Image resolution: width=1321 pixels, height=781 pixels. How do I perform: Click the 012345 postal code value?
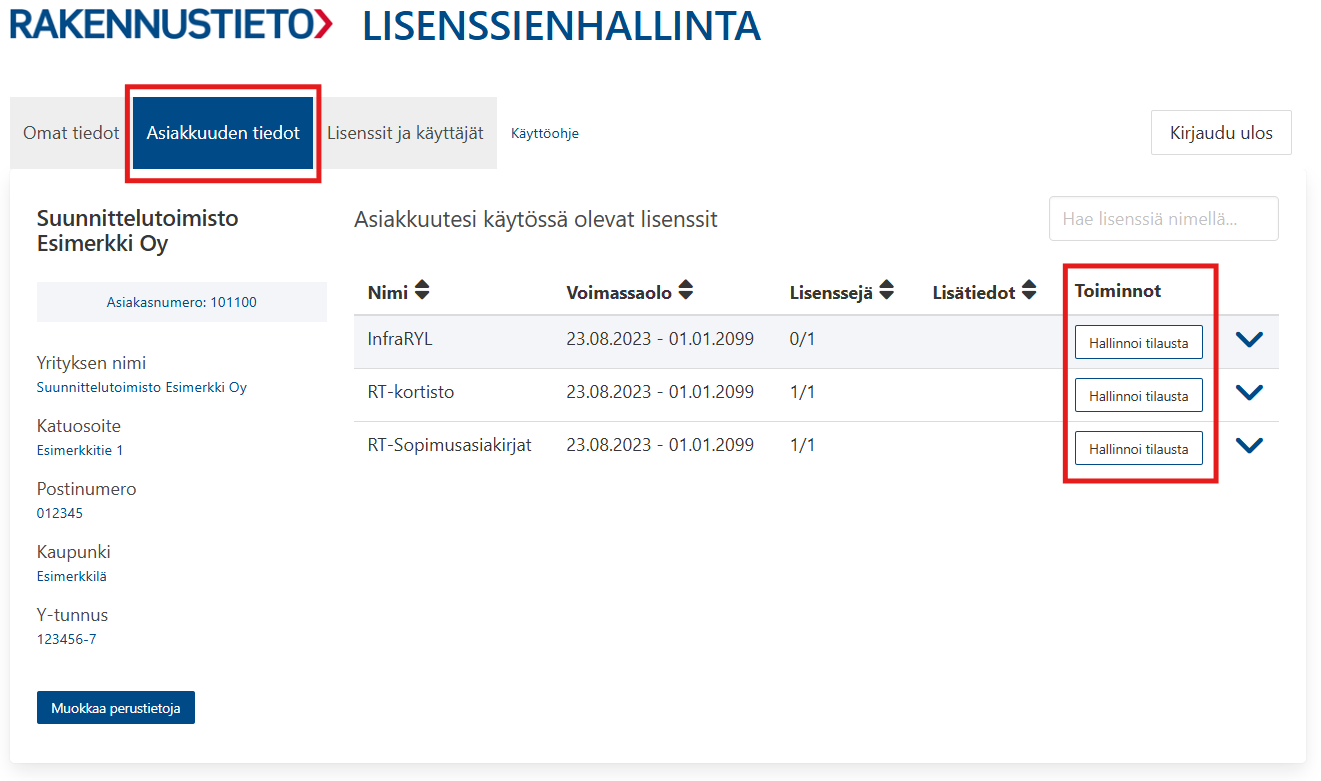pos(60,513)
